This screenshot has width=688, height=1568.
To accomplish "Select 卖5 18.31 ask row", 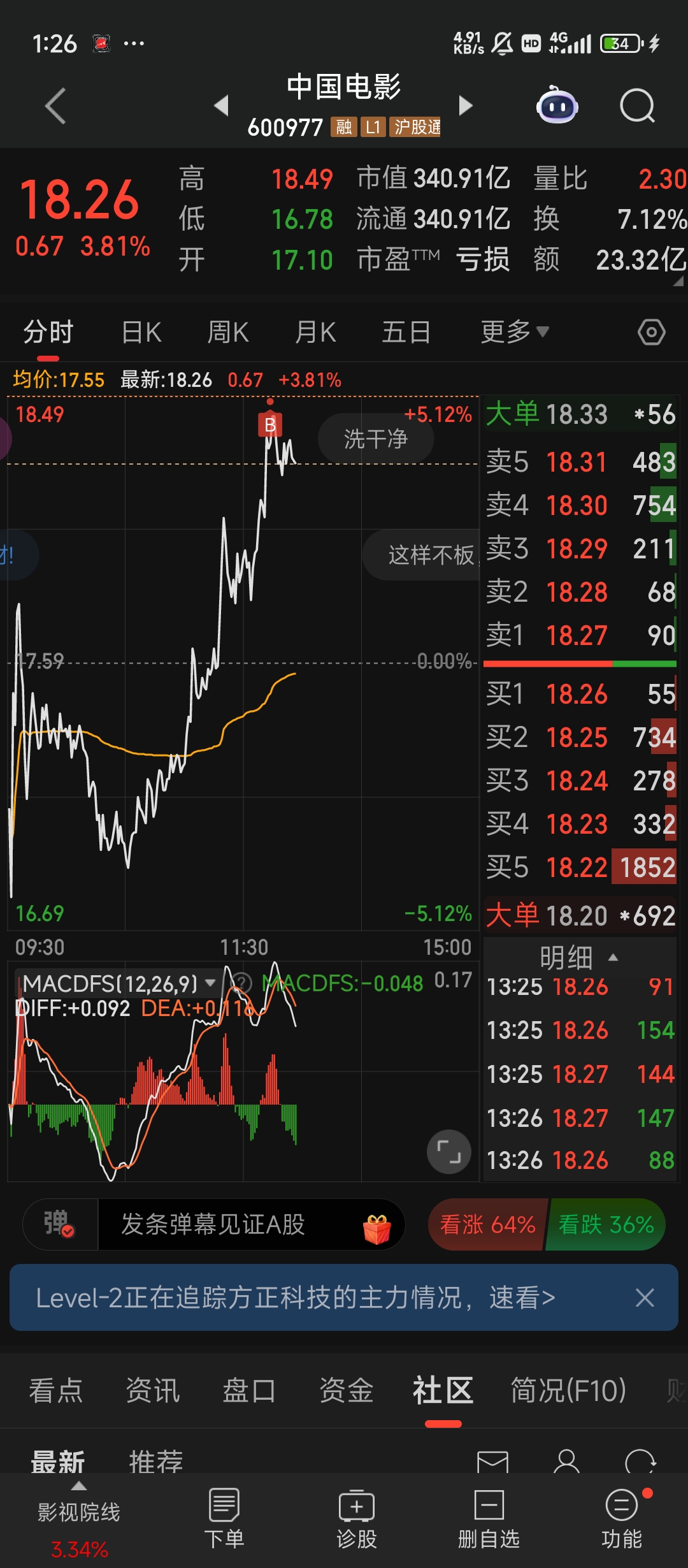I will click(580, 461).
